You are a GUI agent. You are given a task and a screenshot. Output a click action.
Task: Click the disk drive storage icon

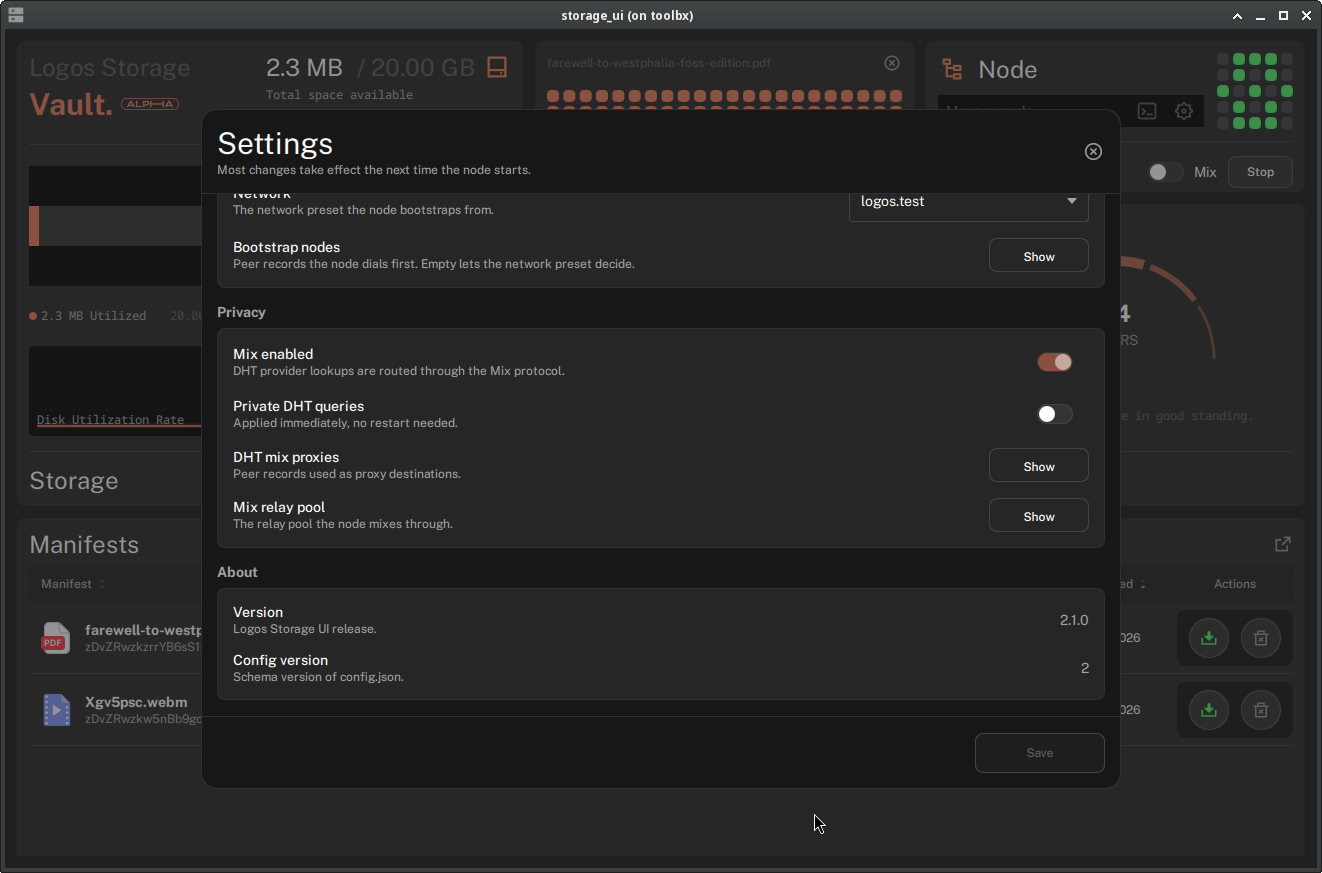497,67
